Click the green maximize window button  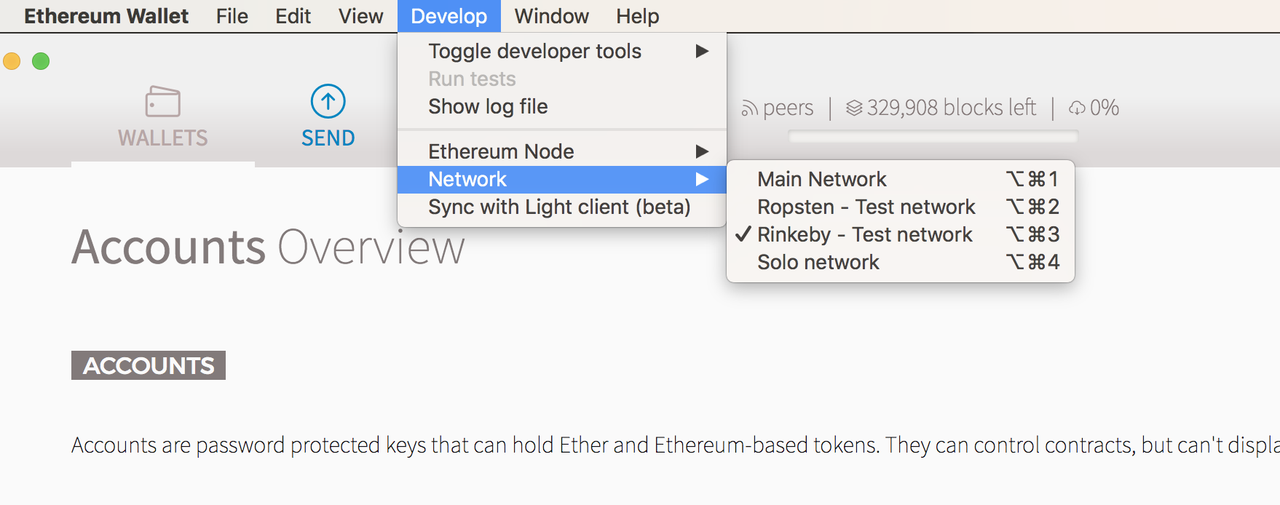pos(41,61)
